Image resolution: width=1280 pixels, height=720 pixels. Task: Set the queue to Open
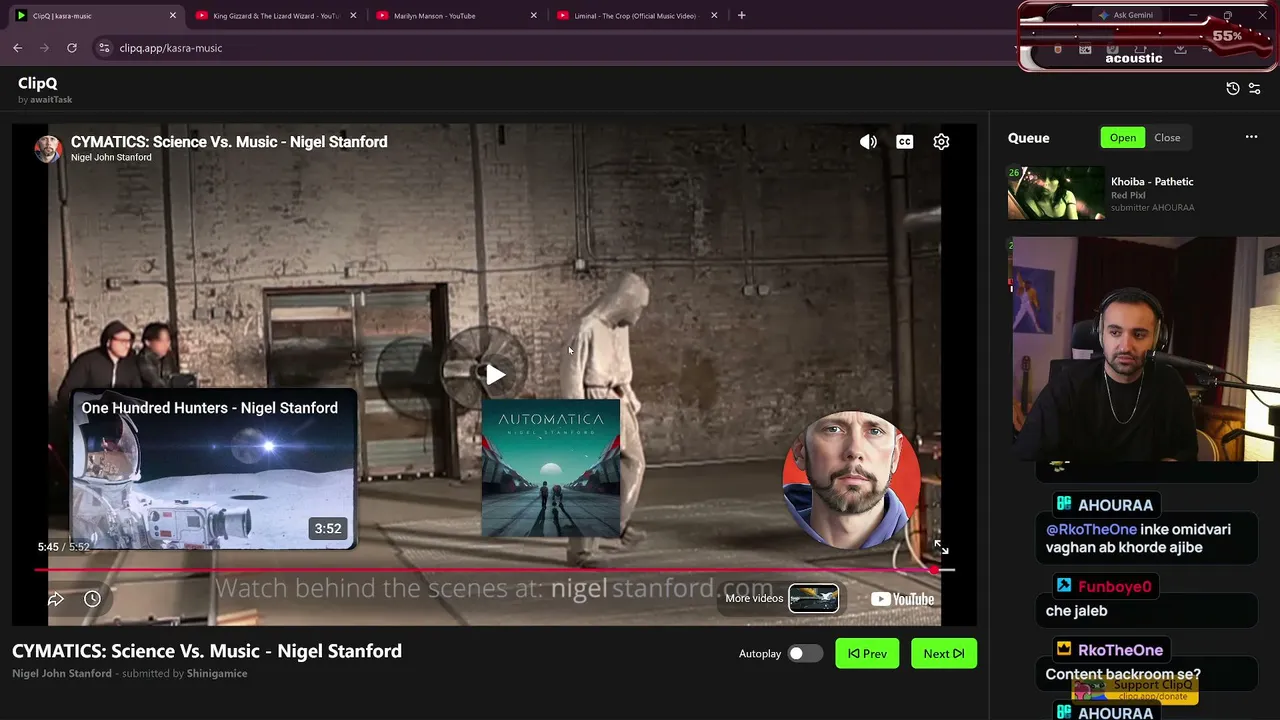1123,138
